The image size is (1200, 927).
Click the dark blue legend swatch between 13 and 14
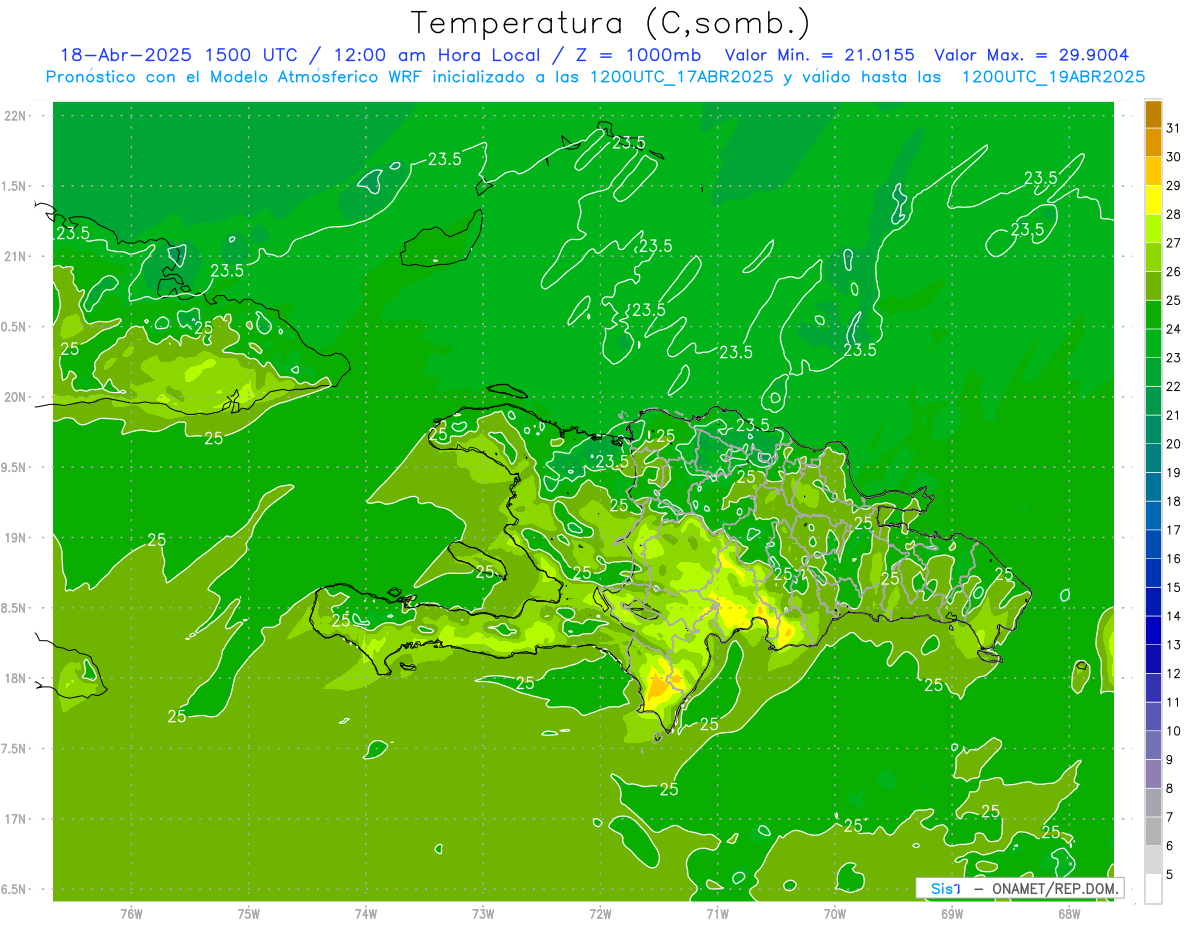tap(1153, 630)
